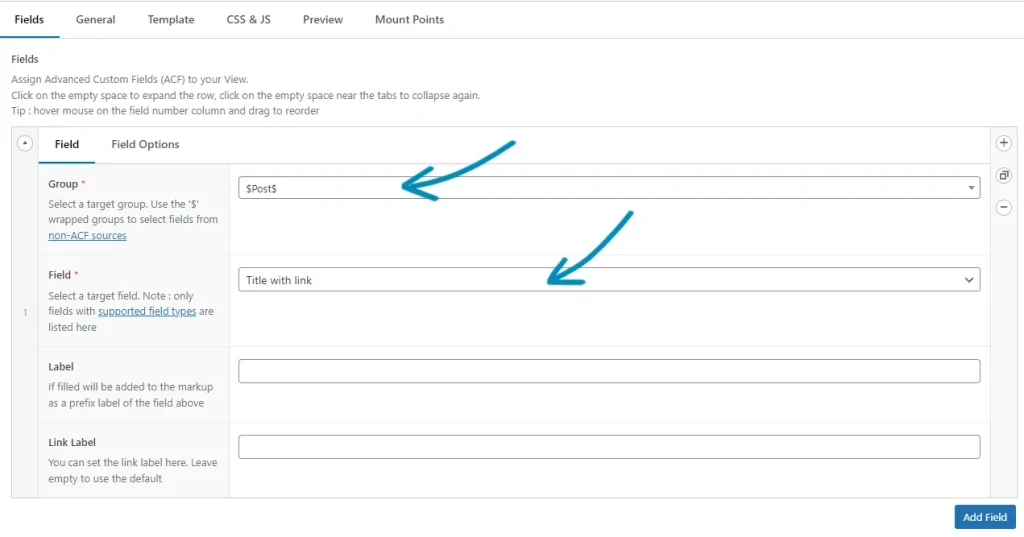This screenshot has height=537, width=1024.
Task: Switch to the Field Options sub-tab
Action: point(145,144)
